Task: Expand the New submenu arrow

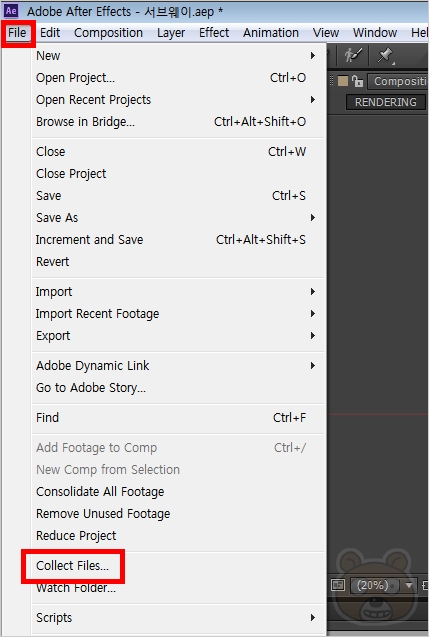Action: click(x=312, y=55)
